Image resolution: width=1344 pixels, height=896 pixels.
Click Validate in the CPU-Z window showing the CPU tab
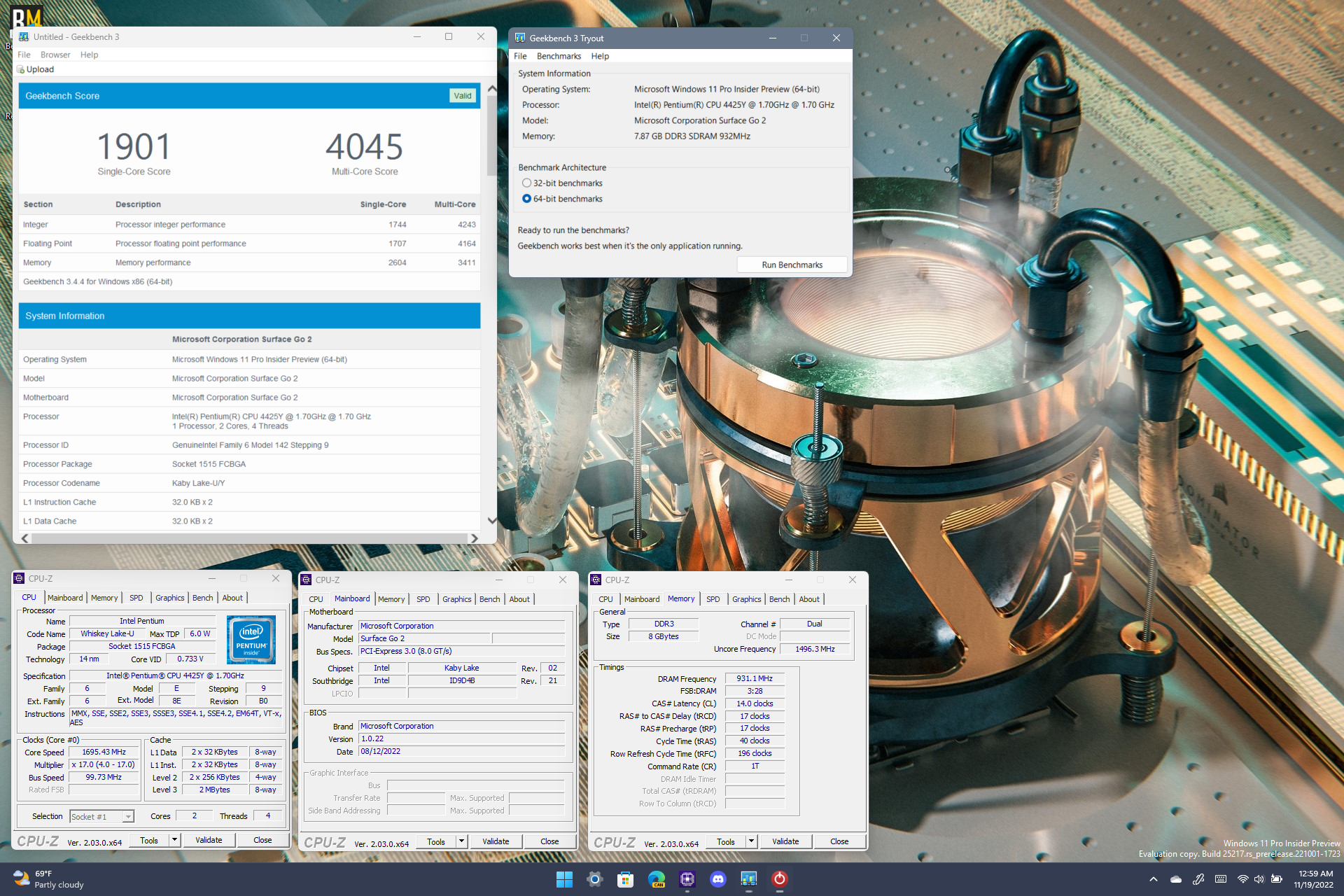coord(209,840)
